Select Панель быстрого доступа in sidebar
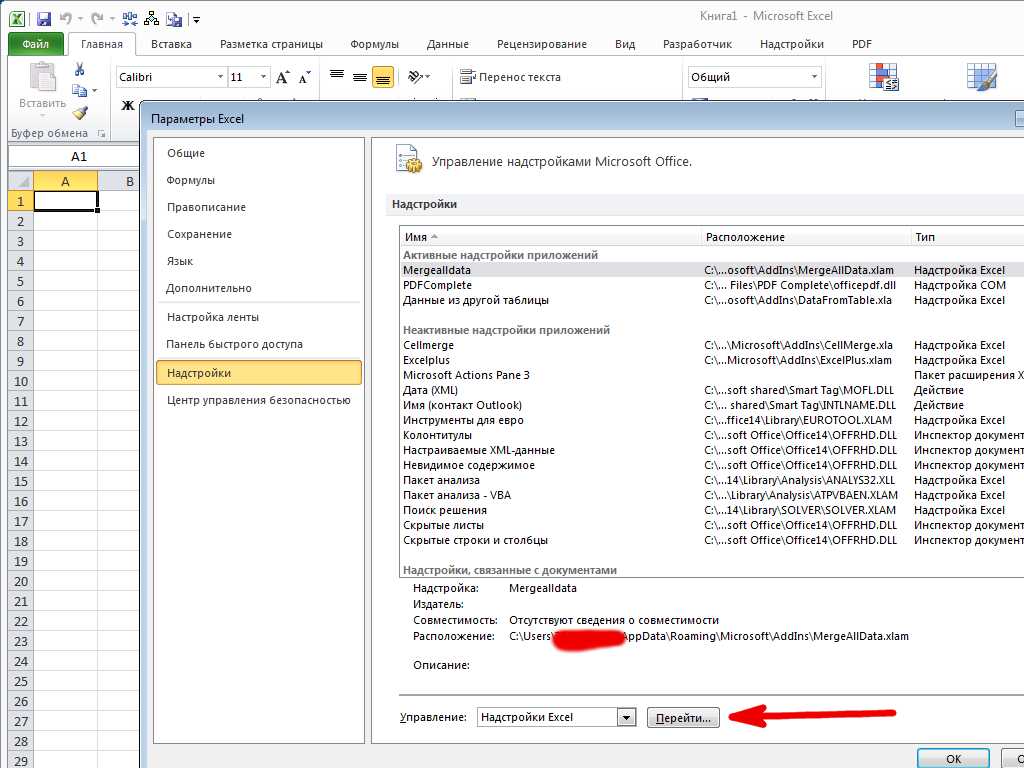 click(259, 344)
